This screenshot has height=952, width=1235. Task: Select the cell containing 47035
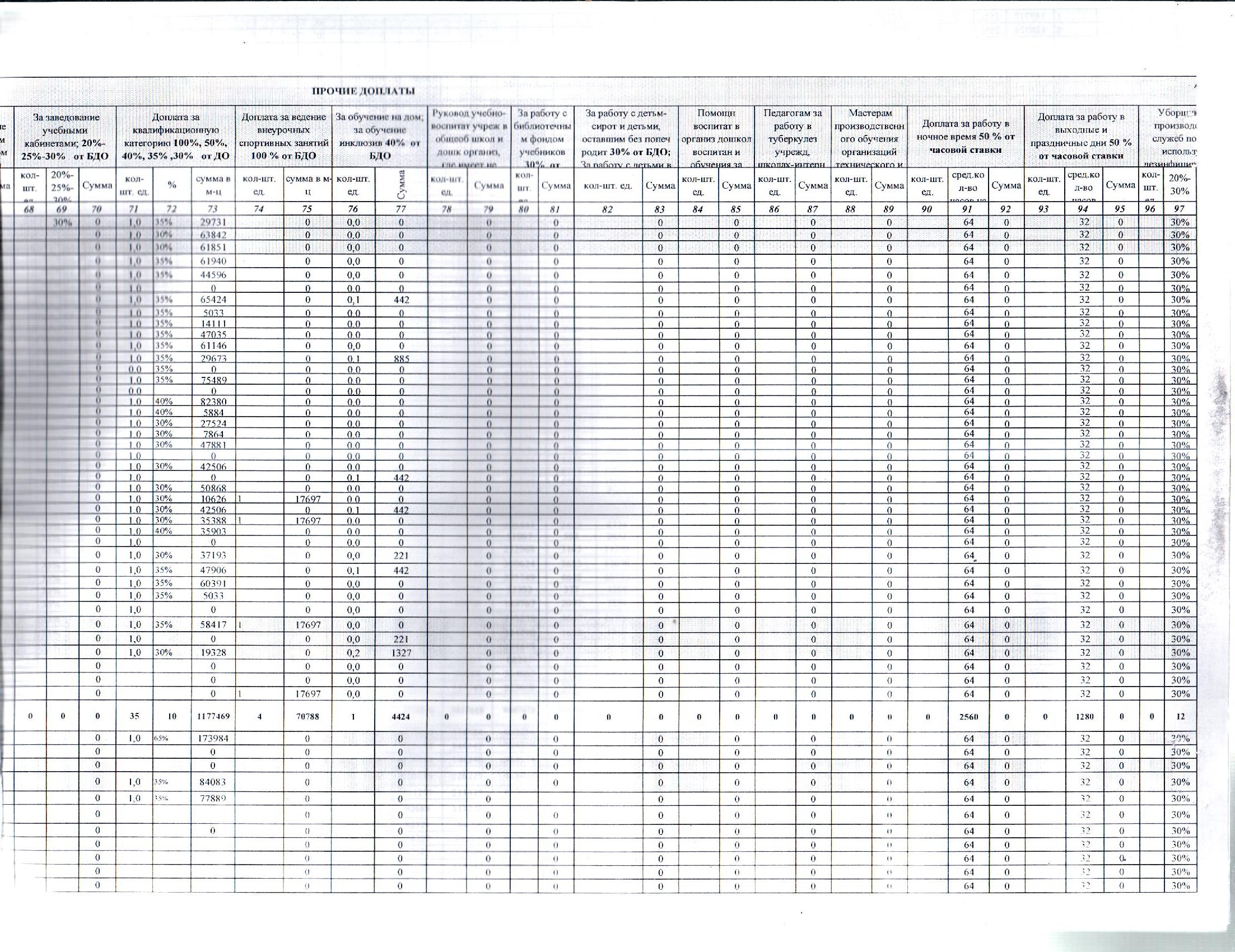[x=215, y=335]
